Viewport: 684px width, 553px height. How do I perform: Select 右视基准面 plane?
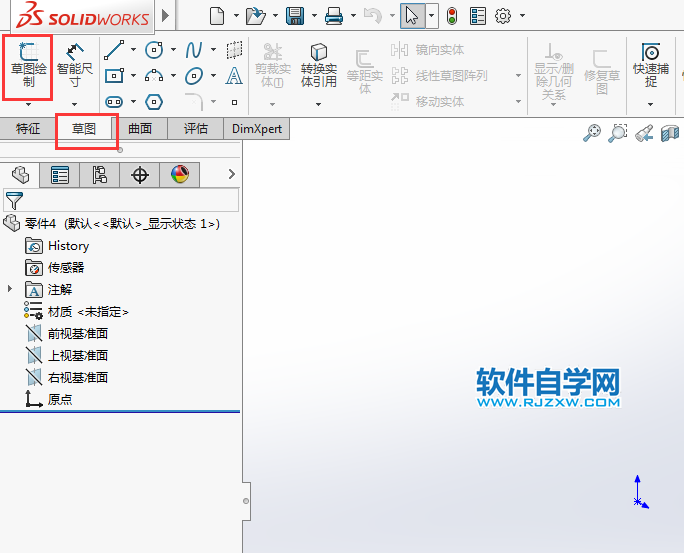coord(67,377)
